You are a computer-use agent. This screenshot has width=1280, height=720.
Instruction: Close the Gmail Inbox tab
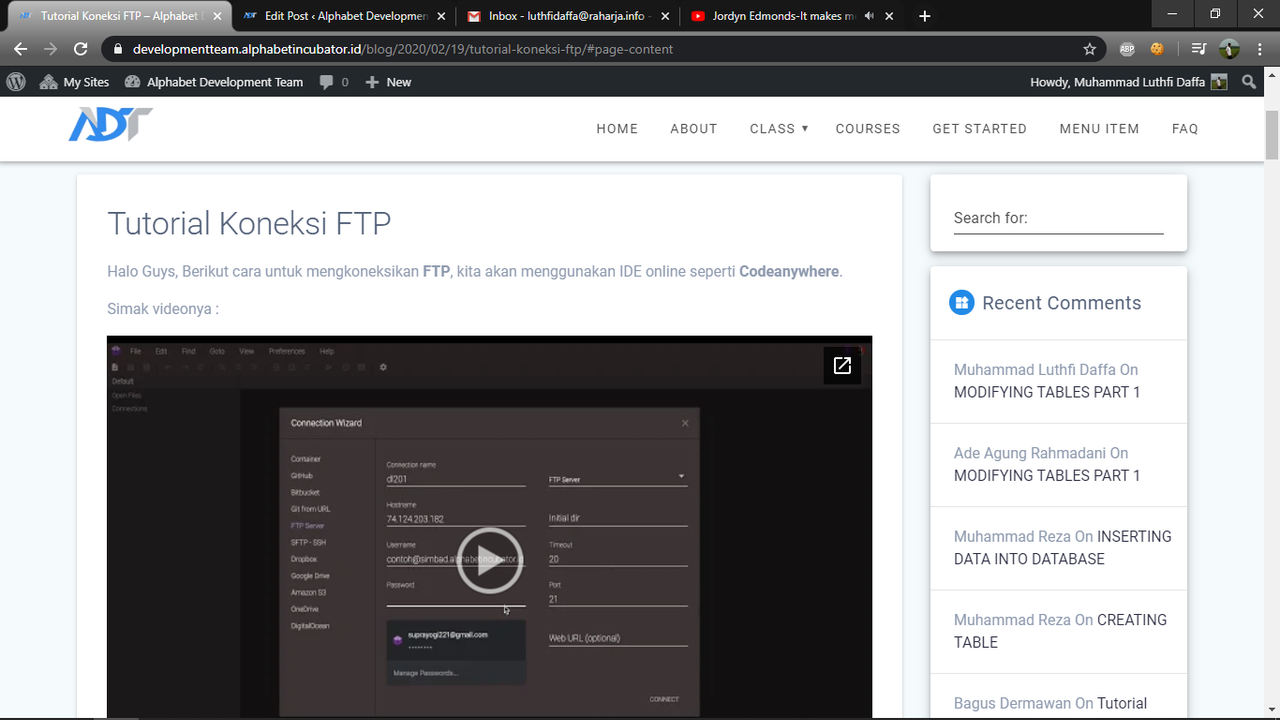pos(665,16)
